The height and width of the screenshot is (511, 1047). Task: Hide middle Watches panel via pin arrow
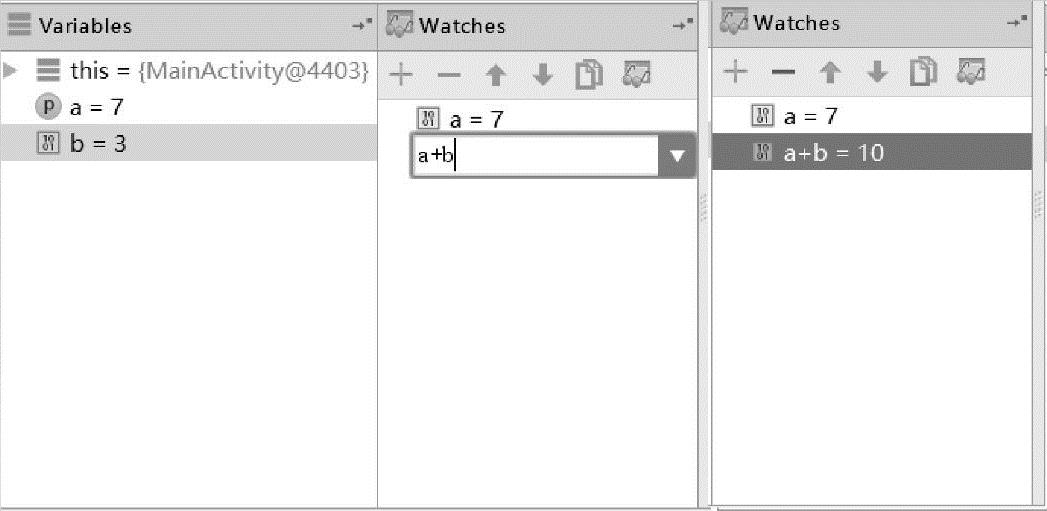[x=682, y=25]
